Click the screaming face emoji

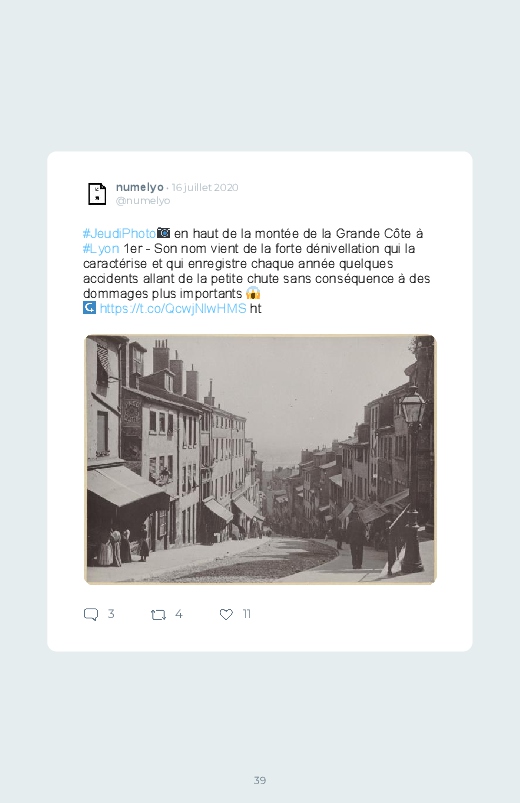pyautogui.click(x=253, y=293)
